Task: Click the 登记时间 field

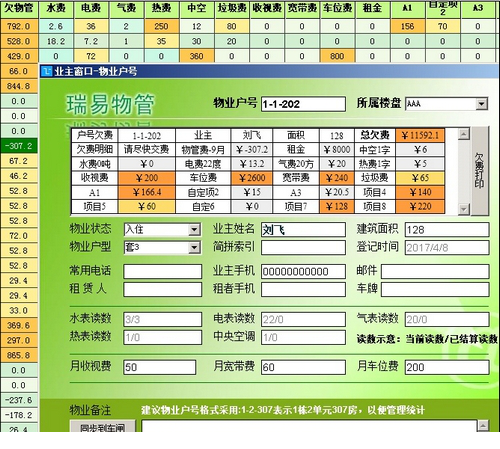Action: 447,248
